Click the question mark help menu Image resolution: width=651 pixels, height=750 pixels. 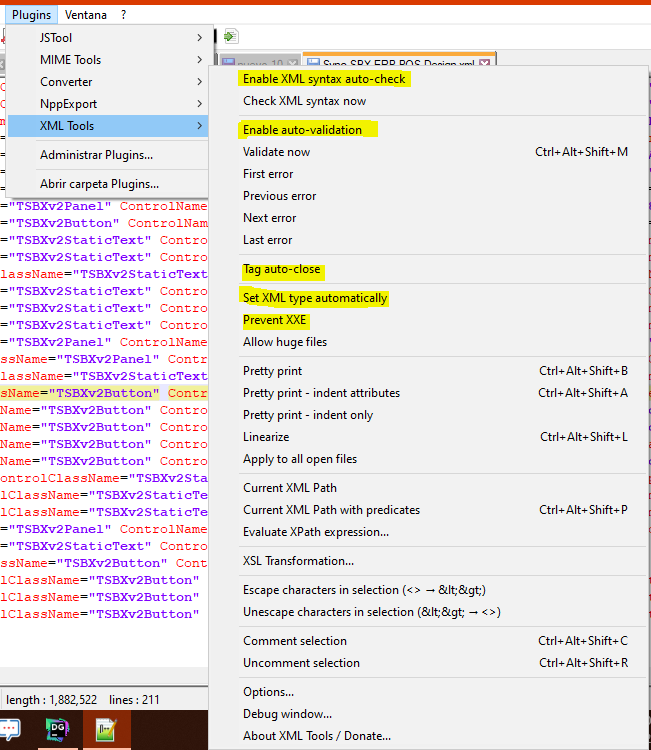pyautogui.click(x=124, y=15)
